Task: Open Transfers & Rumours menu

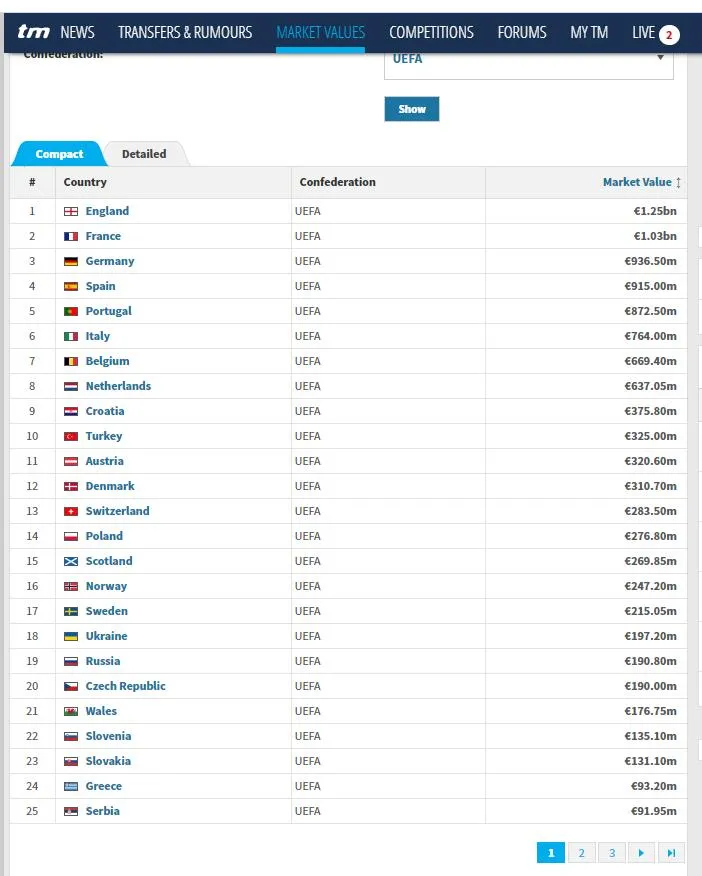Action: click(185, 32)
